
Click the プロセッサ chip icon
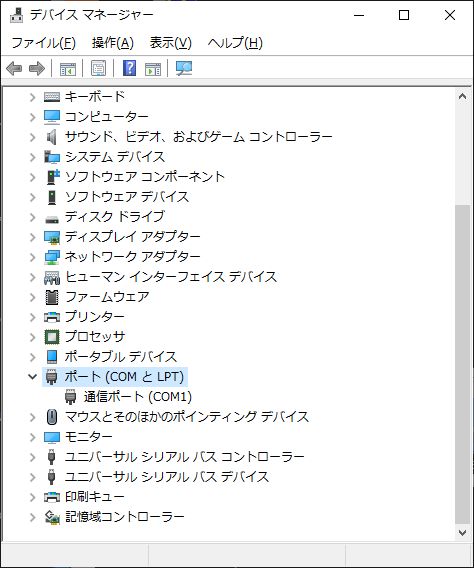pyautogui.click(x=52, y=337)
